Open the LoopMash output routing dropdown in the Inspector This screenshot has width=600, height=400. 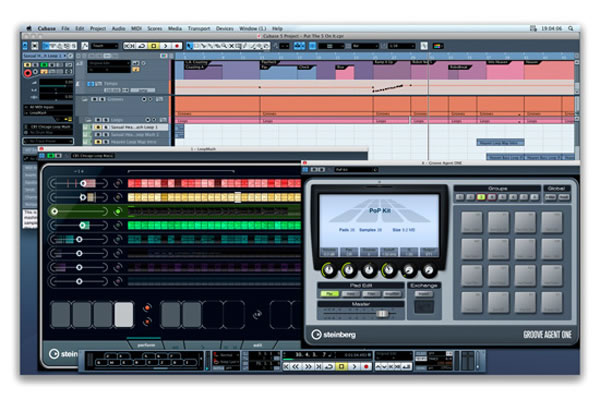tap(48, 113)
